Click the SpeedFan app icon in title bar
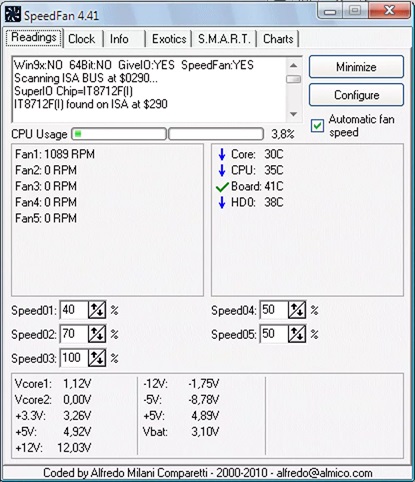The height and width of the screenshot is (482, 415). pyautogui.click(x=13, y=15)
